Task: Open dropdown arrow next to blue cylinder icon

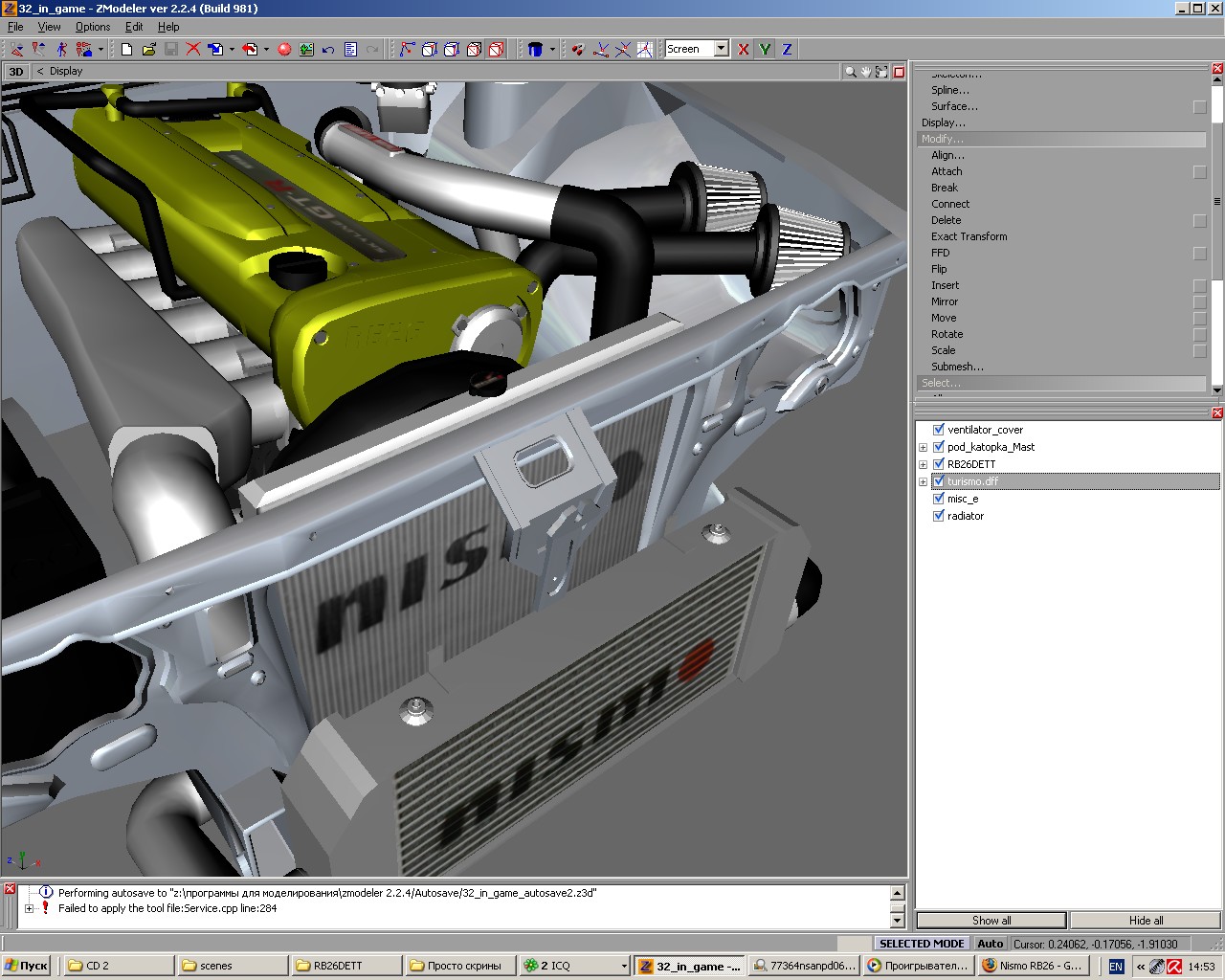Action: [x=552, y=49]
